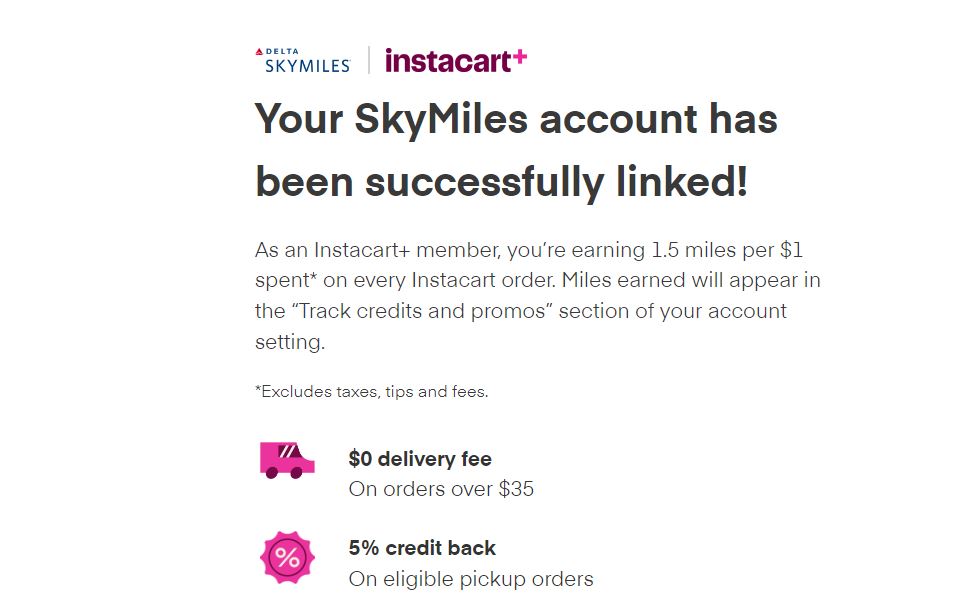Click the pink plus sign in Instacart+

click(519, 57)
